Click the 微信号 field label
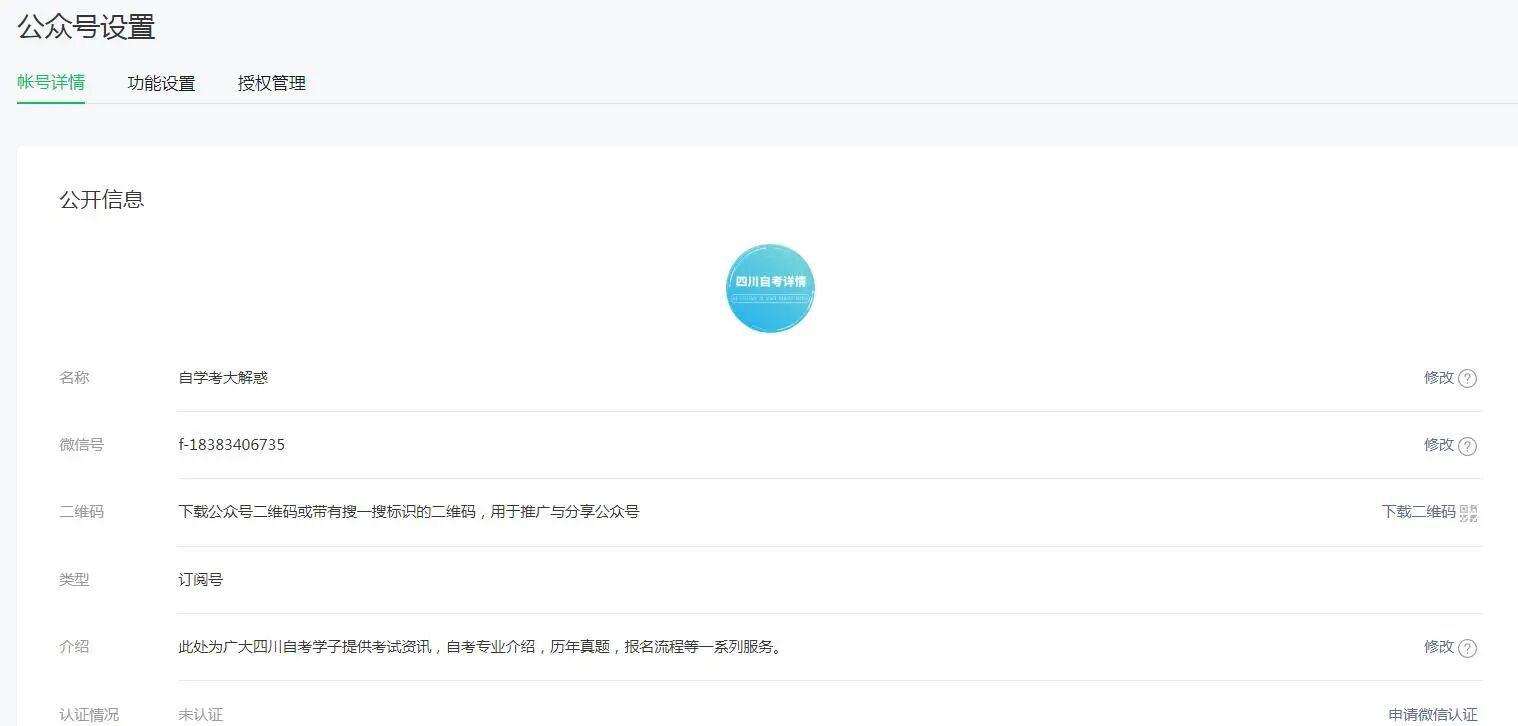The width and height of the screenshot is (1518, 726). [x=81, y=445]
